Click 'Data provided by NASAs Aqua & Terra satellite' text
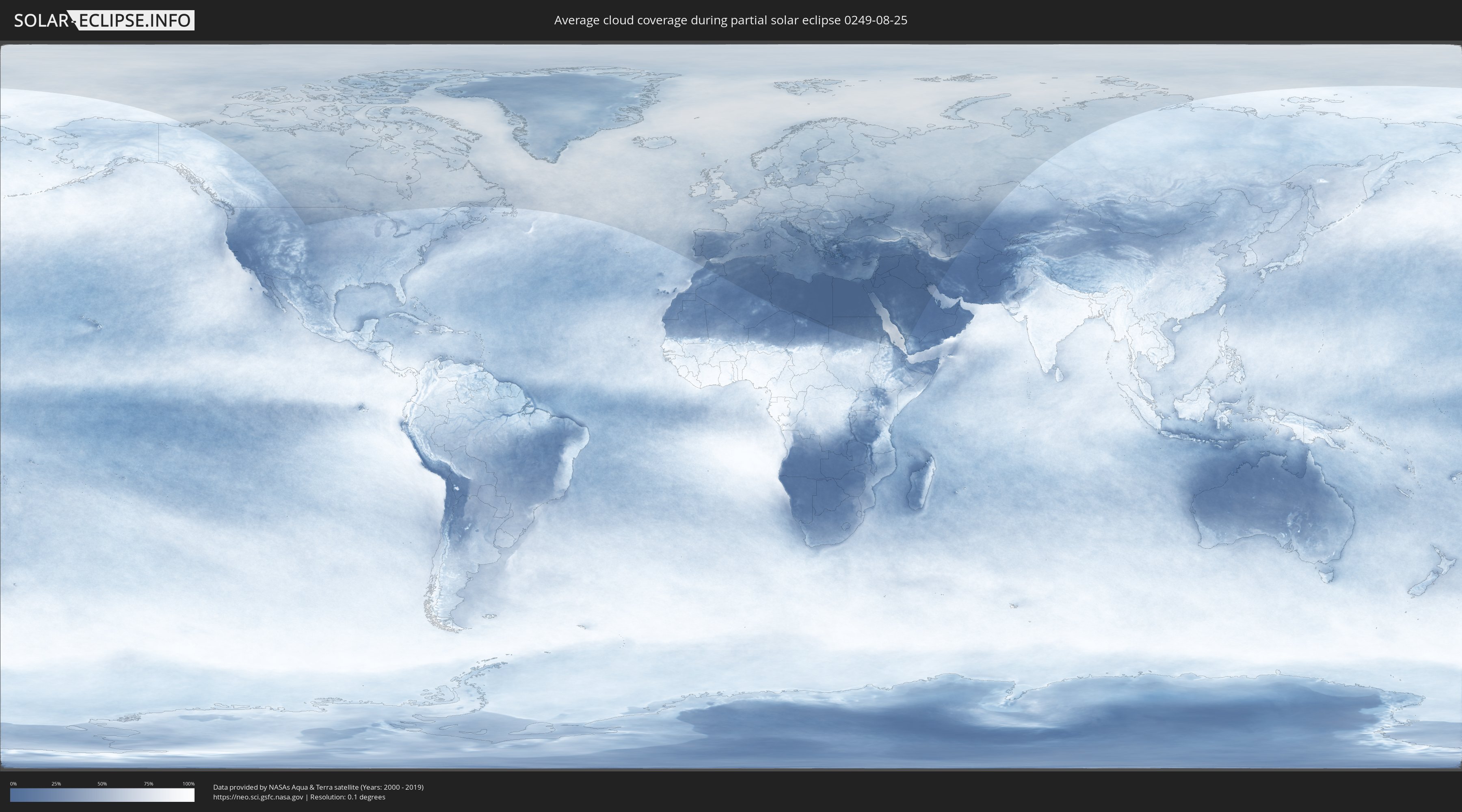1462x812 pixels. tap(285, 787)
